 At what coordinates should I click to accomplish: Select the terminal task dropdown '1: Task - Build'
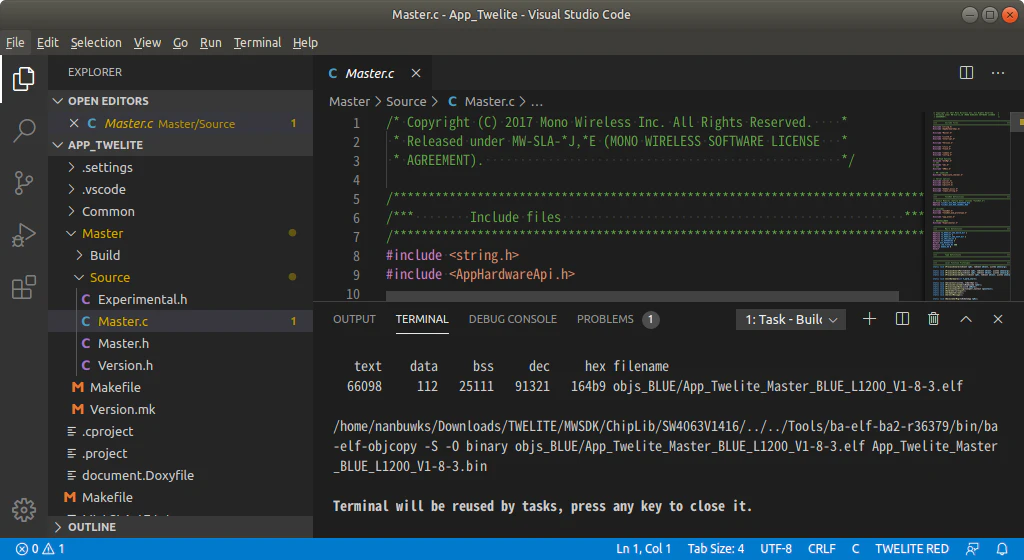(x=791, y=319)
